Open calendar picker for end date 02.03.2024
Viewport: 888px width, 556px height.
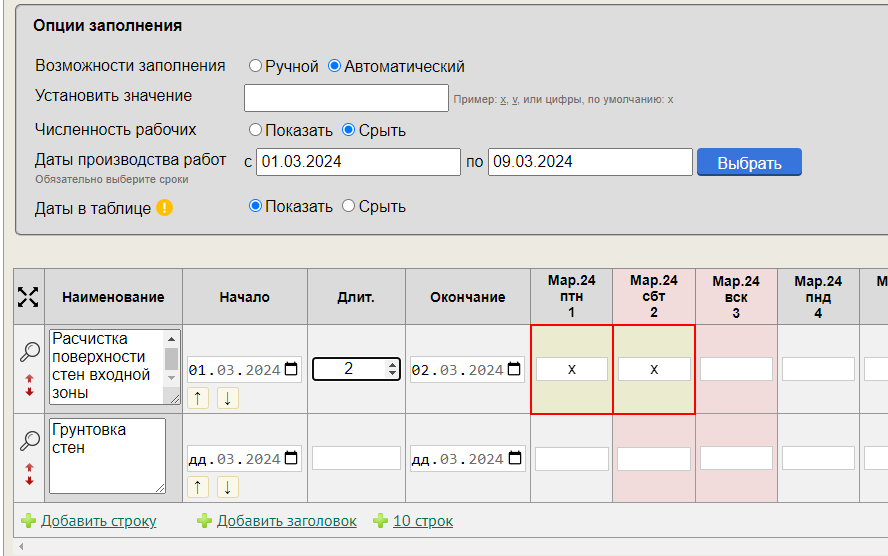click(x=514, y=369)
